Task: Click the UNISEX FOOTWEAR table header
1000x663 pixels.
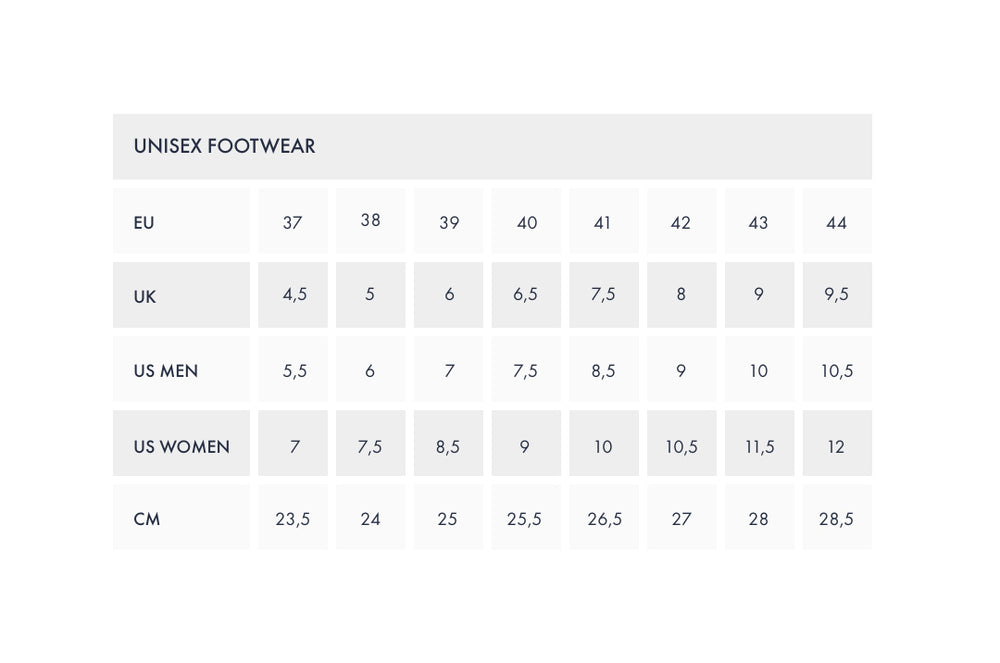Action: pos(224,146)
